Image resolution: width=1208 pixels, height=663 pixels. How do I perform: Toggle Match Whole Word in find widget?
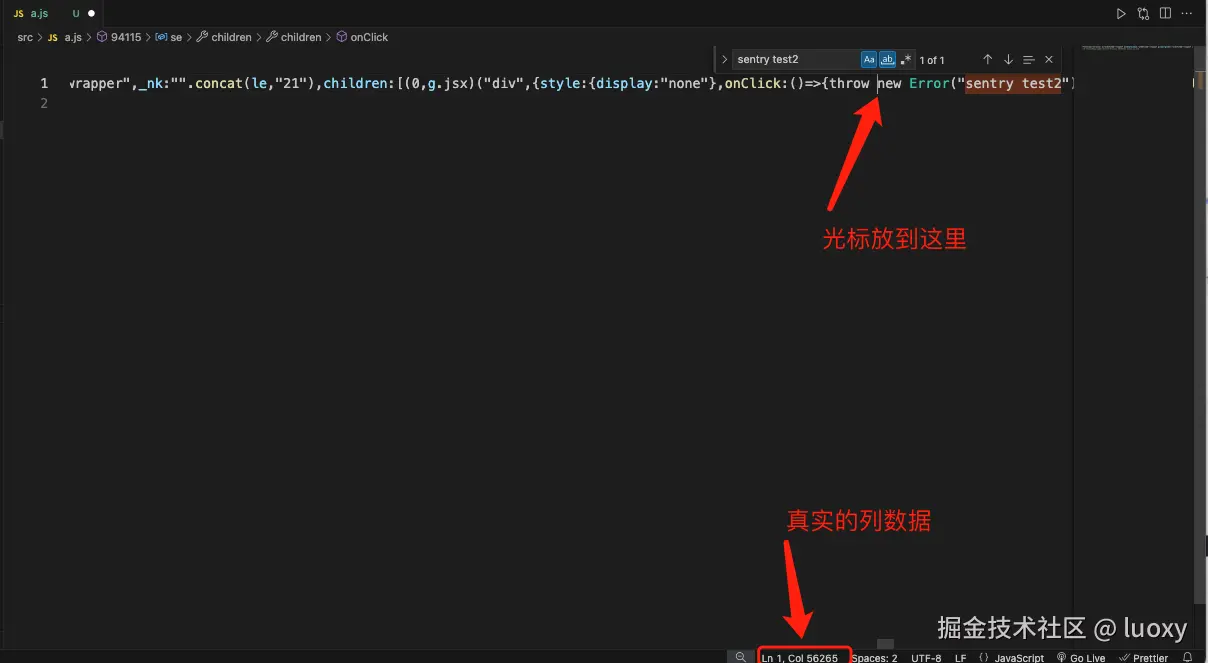click(x=887, y=60)
